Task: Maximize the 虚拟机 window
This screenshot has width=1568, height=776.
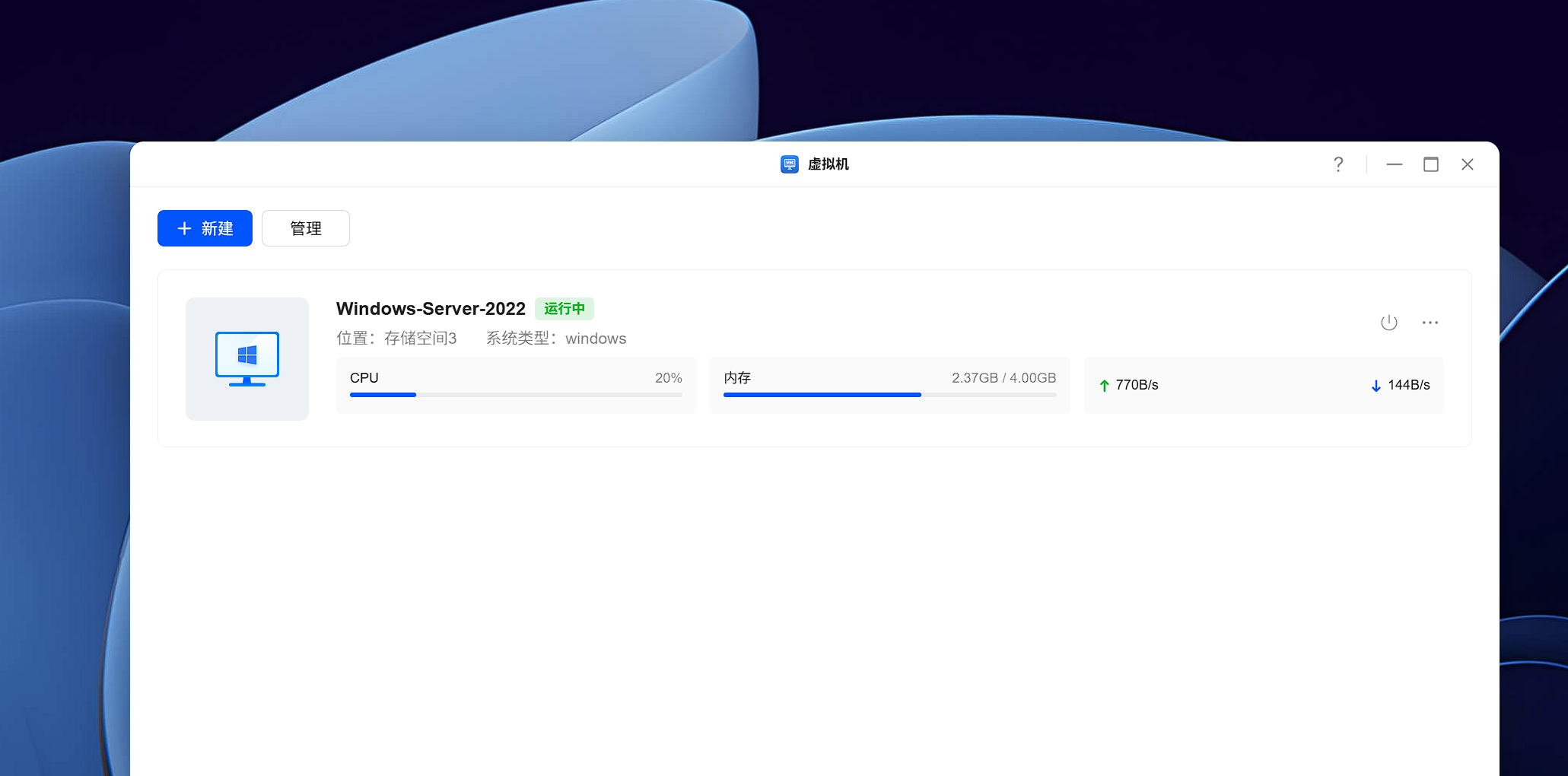Action: [x=1431, y=164]
